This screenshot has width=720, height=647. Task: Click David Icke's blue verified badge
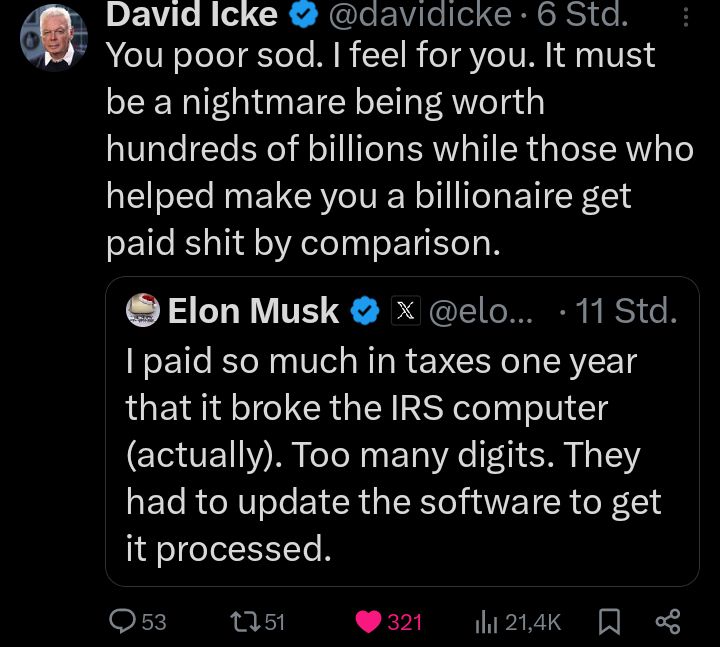(x=305, y=15)
